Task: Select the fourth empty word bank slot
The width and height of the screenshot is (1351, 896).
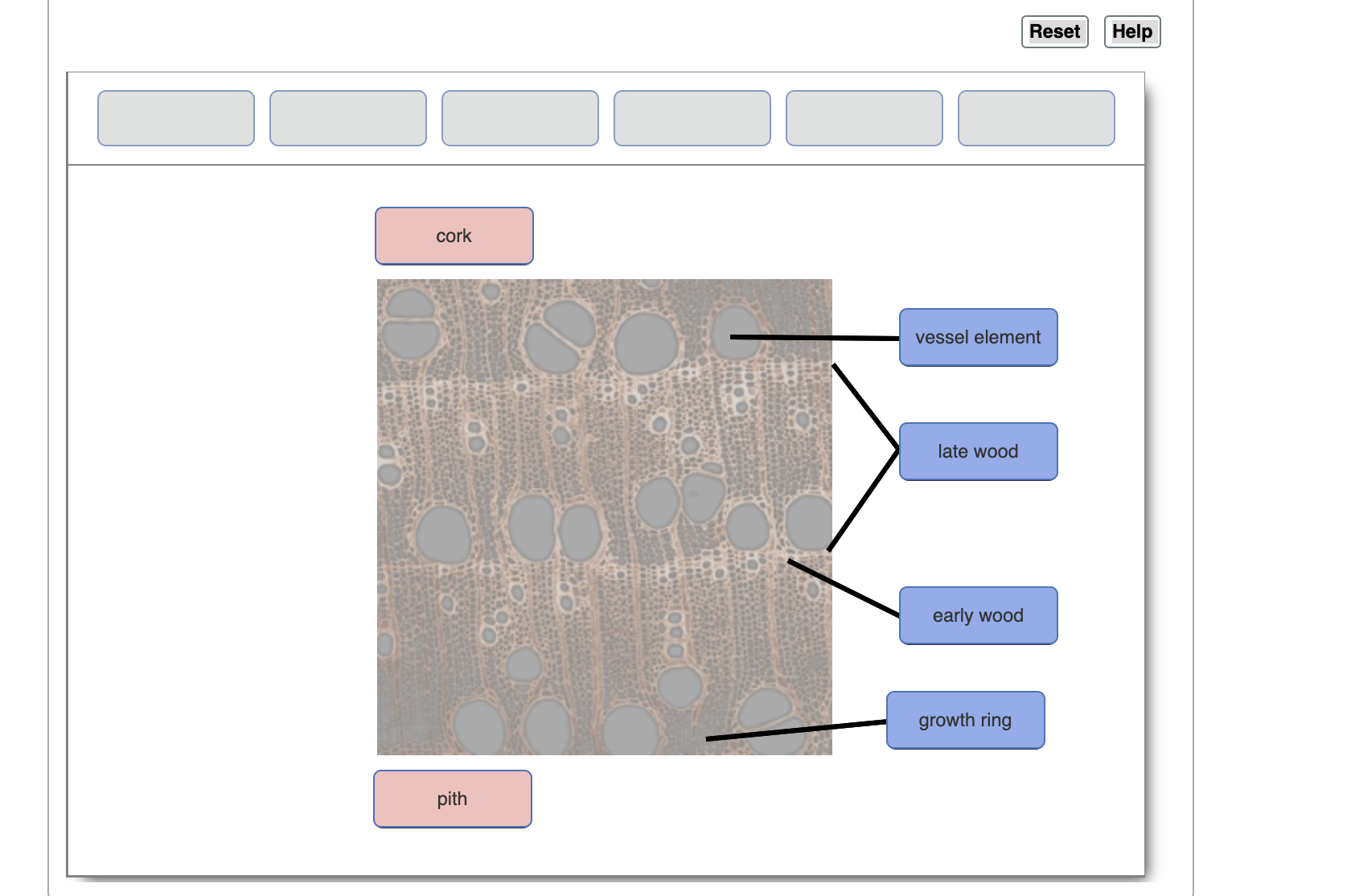Action: (x=692, y=117)
